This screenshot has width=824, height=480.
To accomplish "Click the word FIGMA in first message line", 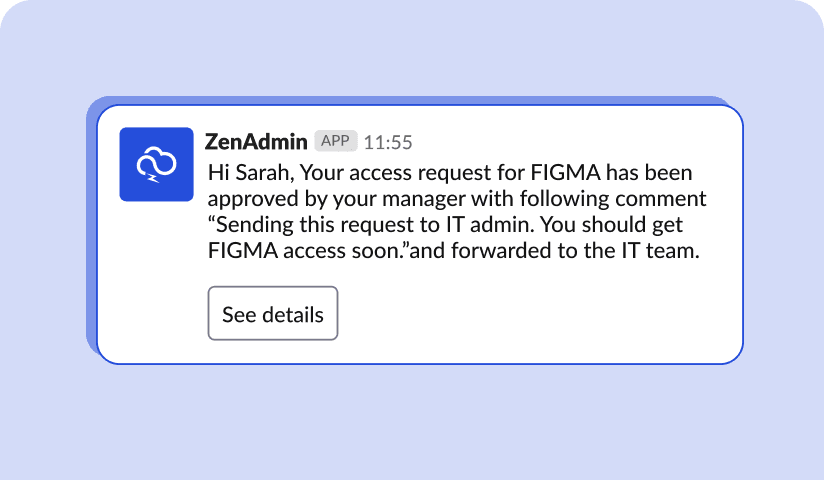I will pyautogui.click(x=565, y=173).
